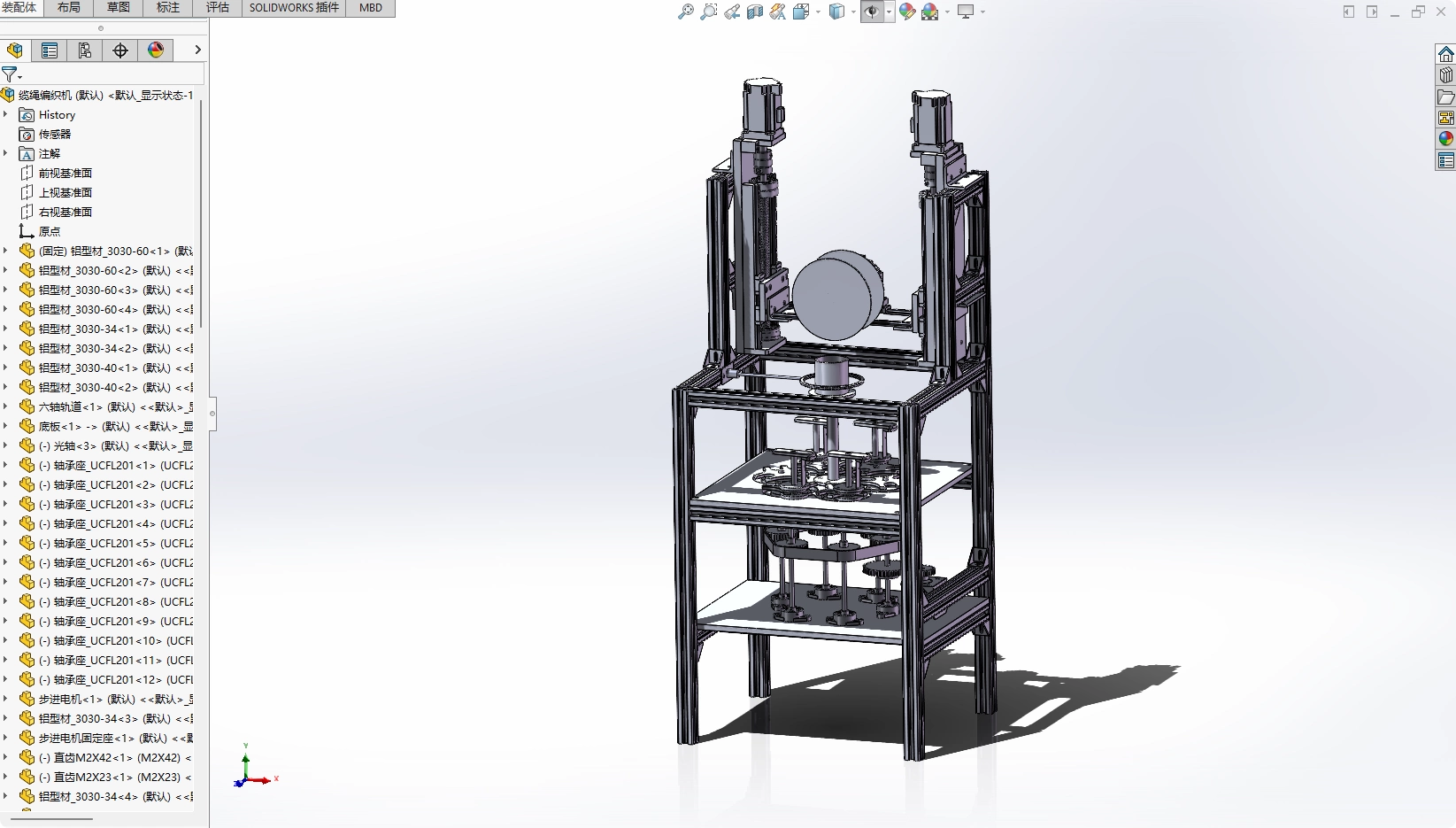Expand the 步进电机<1> component node
The image size is (1456, 828).
(6, 700)
